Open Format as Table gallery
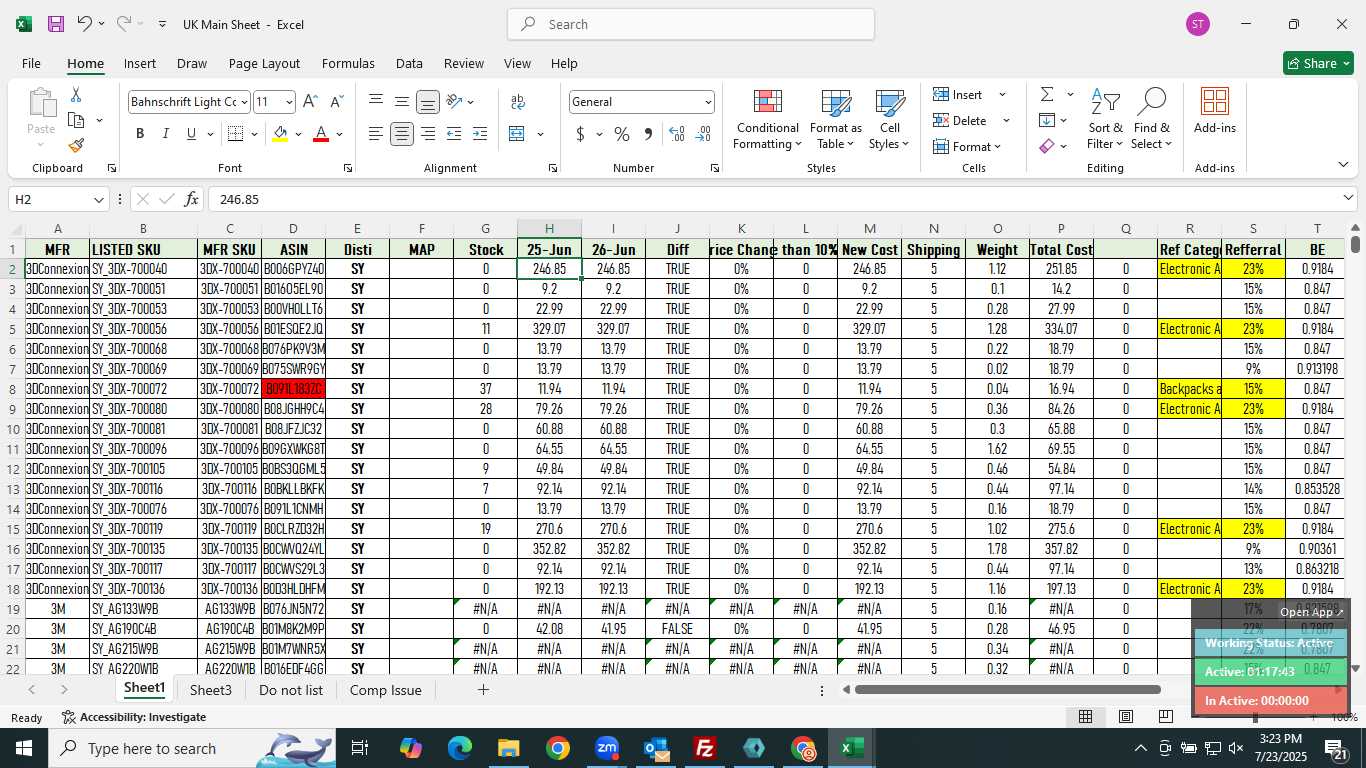Viewport: 1366px width, 768px height. pyautogui.click(x=836, y=119)
